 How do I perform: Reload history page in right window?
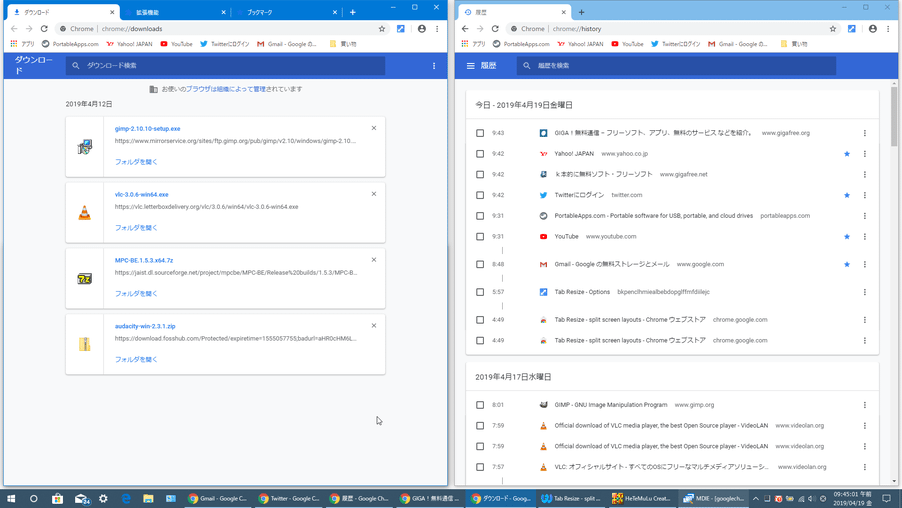[495, 29]
